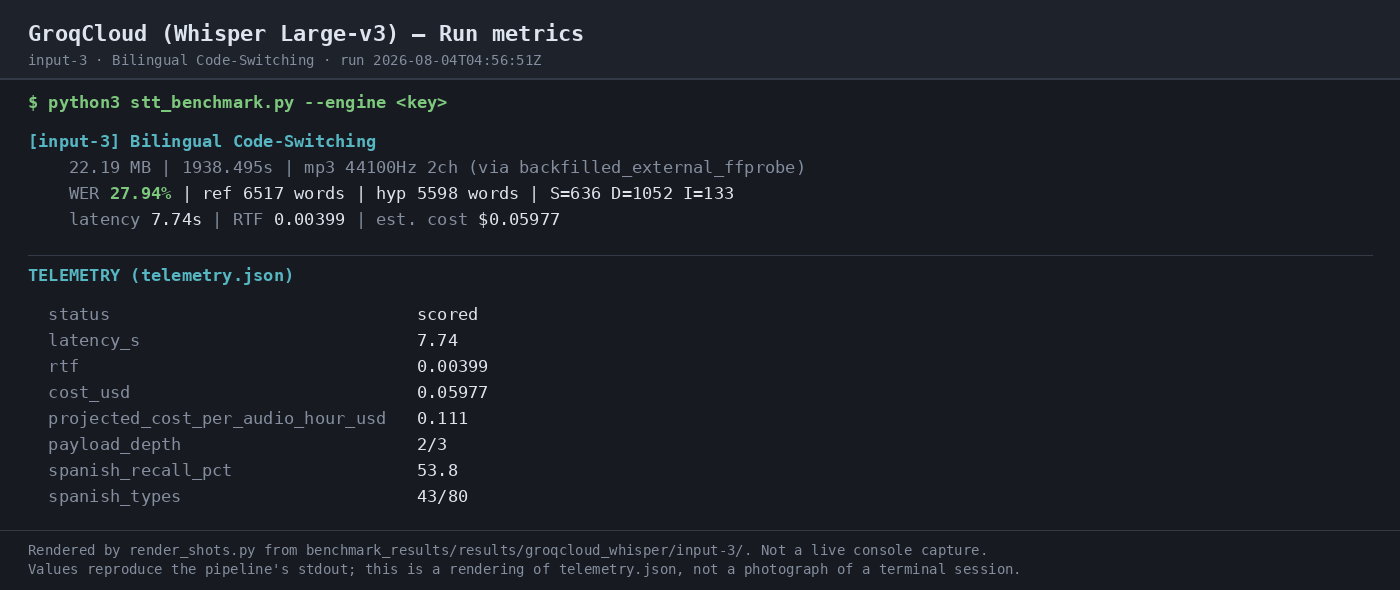1400x590 pixels.
Task: Select the payload depth value '2/3'
Action: coord(432,445)
